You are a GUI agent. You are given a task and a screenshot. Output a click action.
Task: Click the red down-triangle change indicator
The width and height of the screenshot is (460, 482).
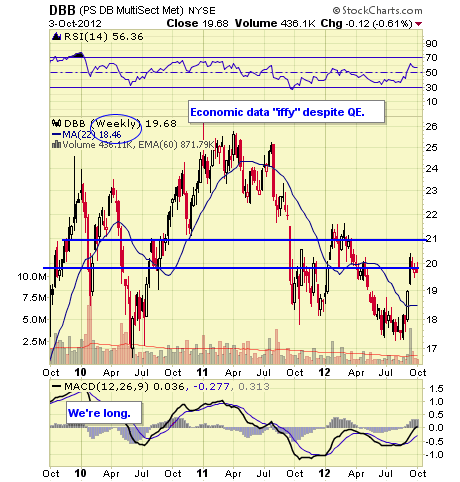419,24
